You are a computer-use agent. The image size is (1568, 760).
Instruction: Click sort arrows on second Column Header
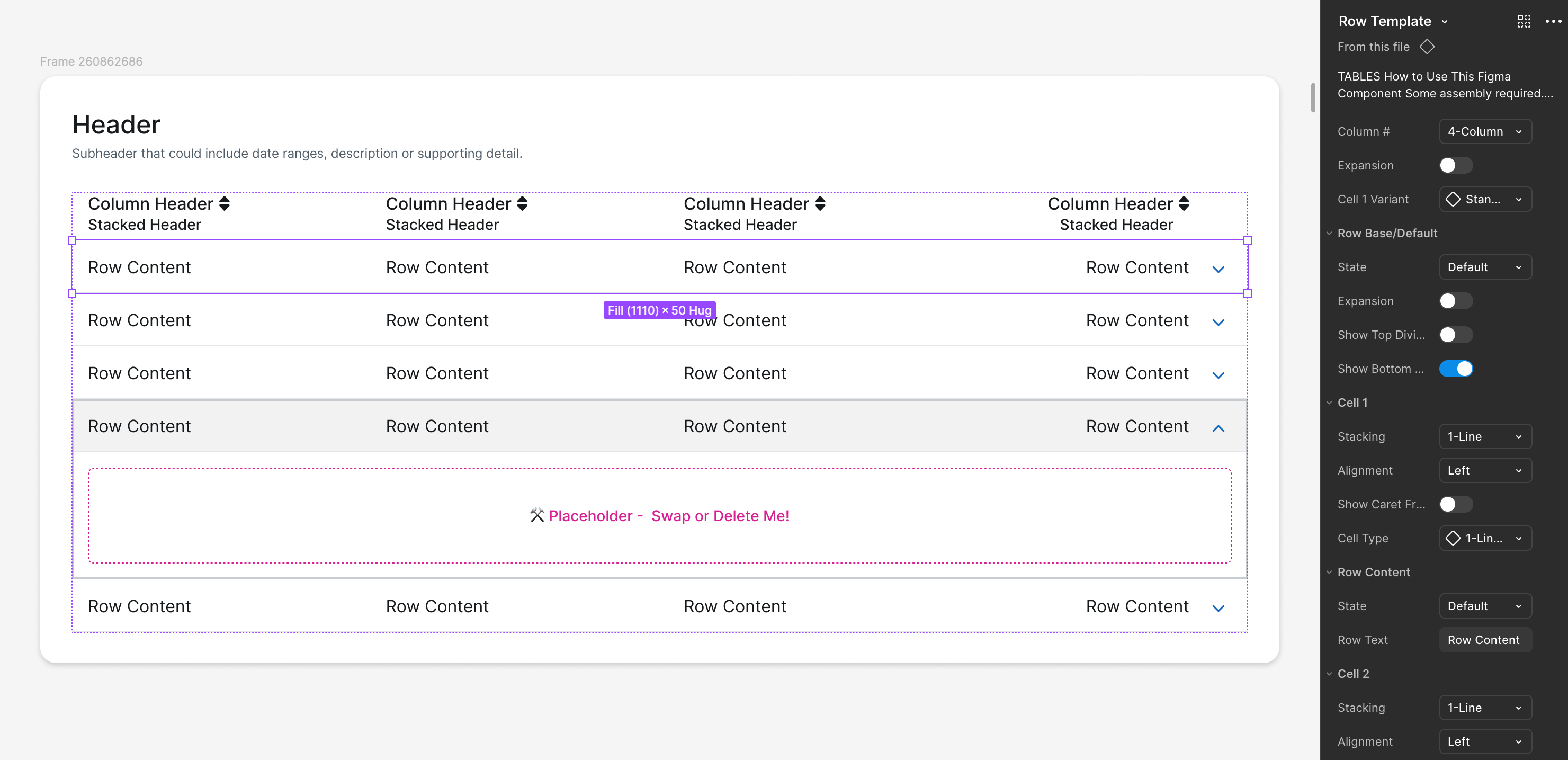pos(522,203)
